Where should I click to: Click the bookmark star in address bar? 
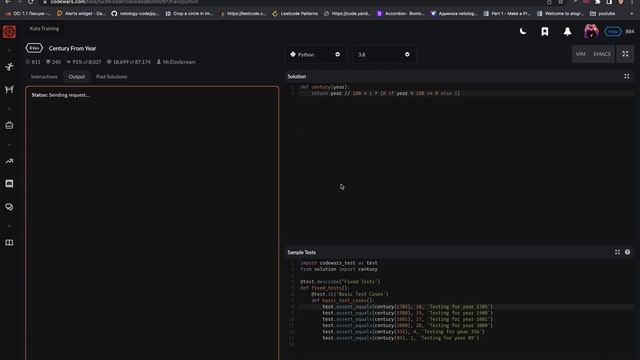560,2
